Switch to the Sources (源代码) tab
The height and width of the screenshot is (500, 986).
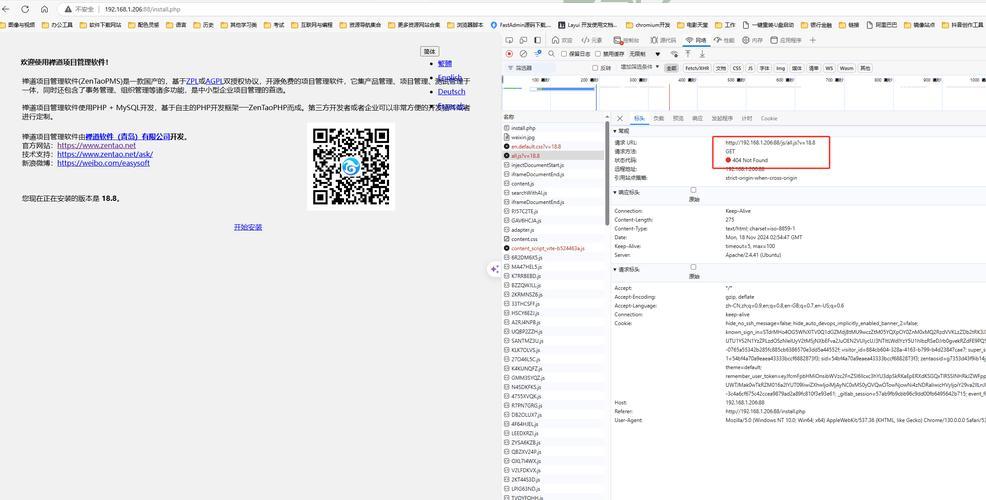pos(663,40)
